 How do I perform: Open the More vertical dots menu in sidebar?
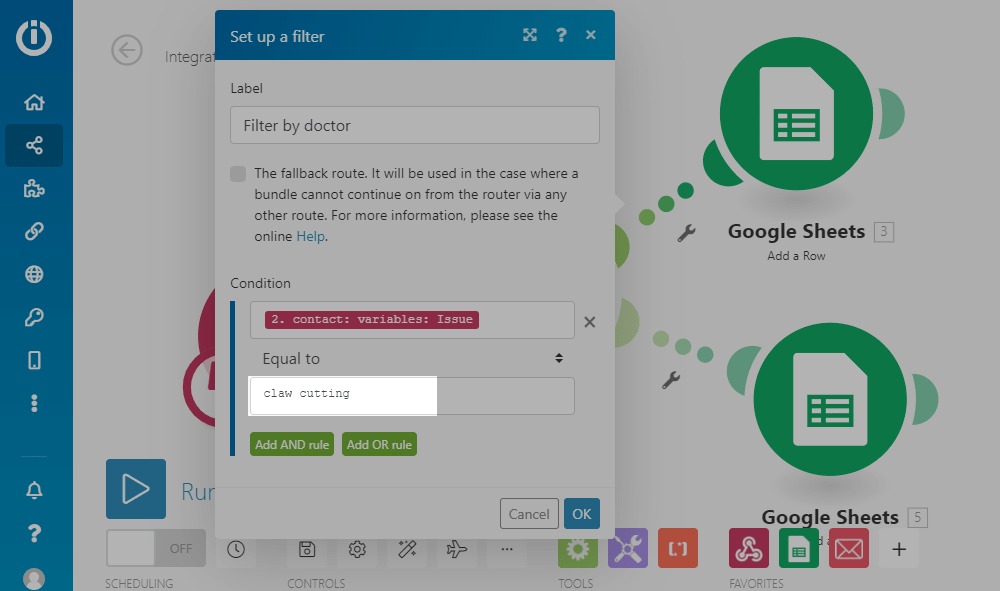[x=34, y=403]
